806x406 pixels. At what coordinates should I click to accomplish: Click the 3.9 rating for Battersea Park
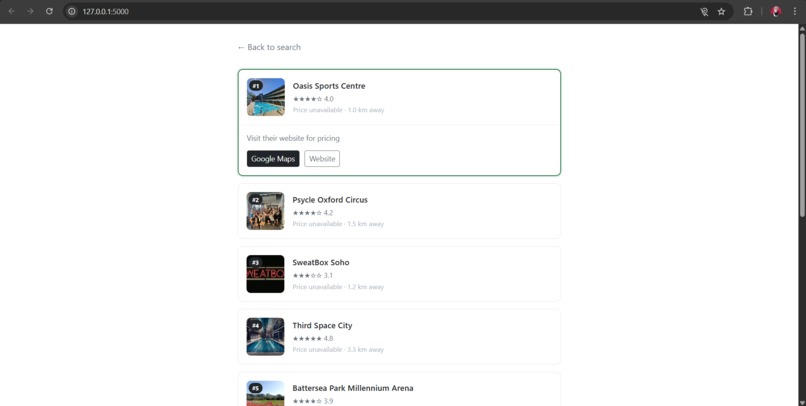(313, 401)
